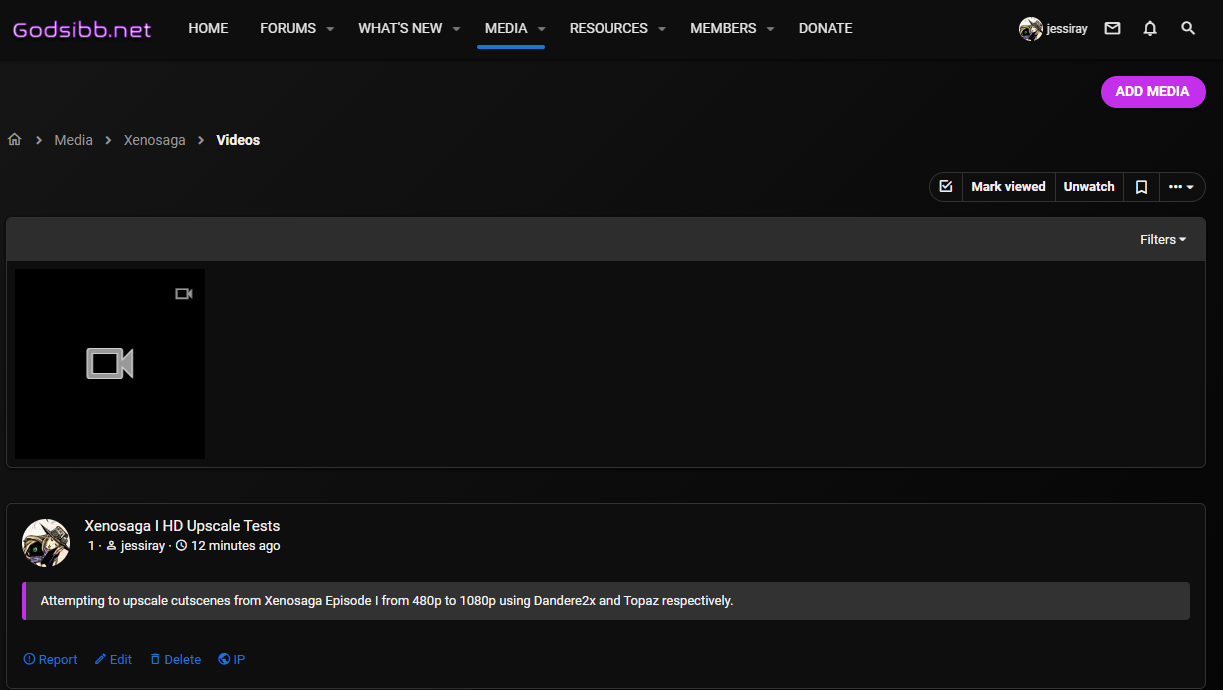Click the Godsibb.net site logo

[x=82, y=30]
